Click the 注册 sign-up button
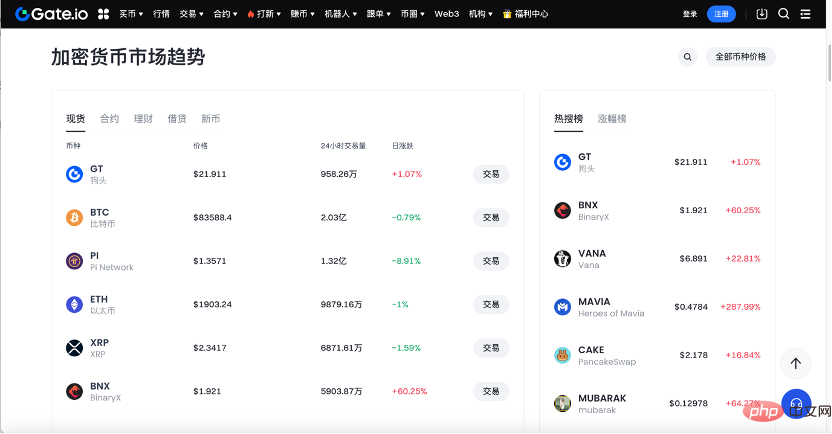Screen dimensions: 832x434 (720, 14)
